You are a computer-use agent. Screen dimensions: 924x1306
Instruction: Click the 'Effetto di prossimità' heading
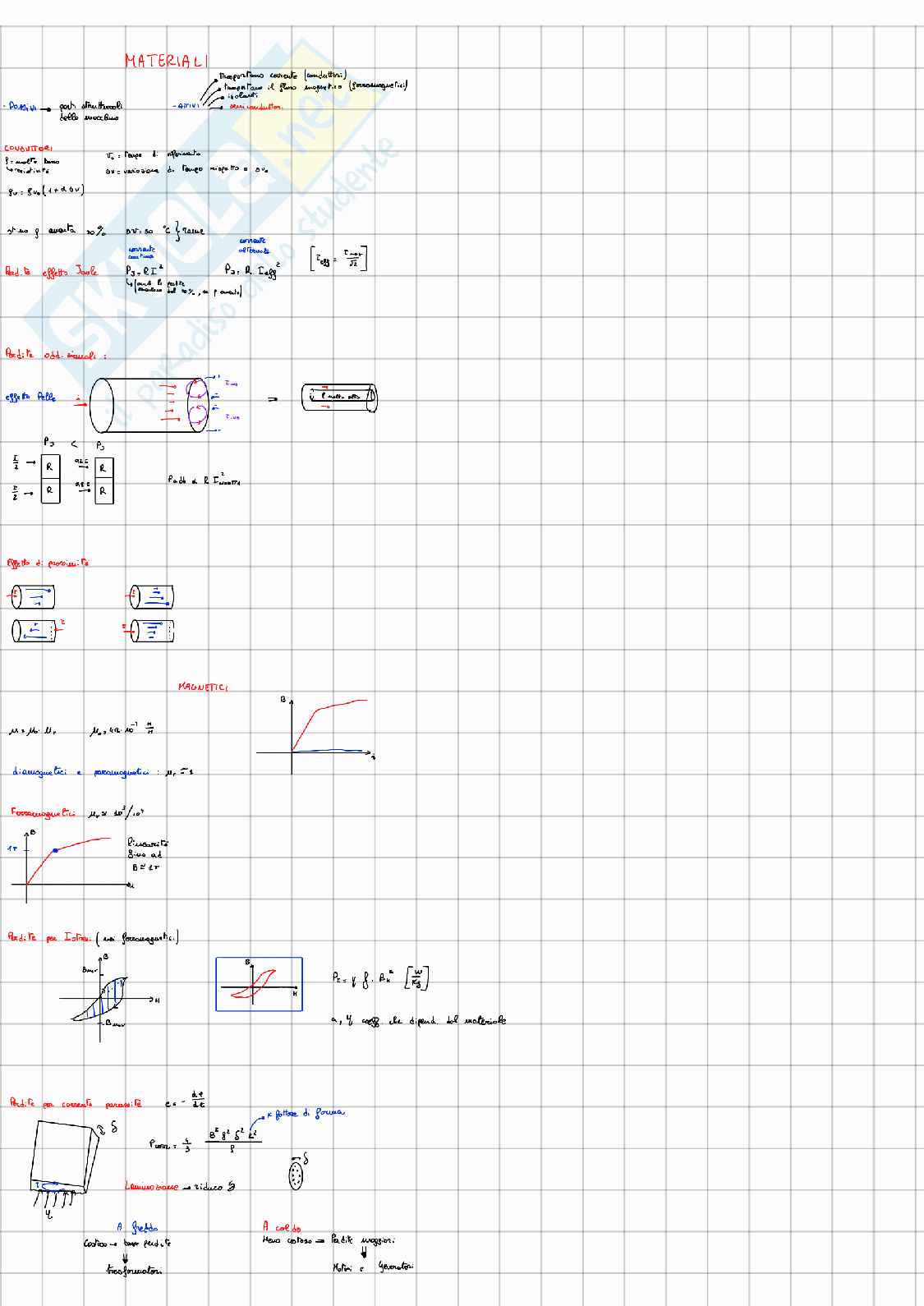pos(48,563)
